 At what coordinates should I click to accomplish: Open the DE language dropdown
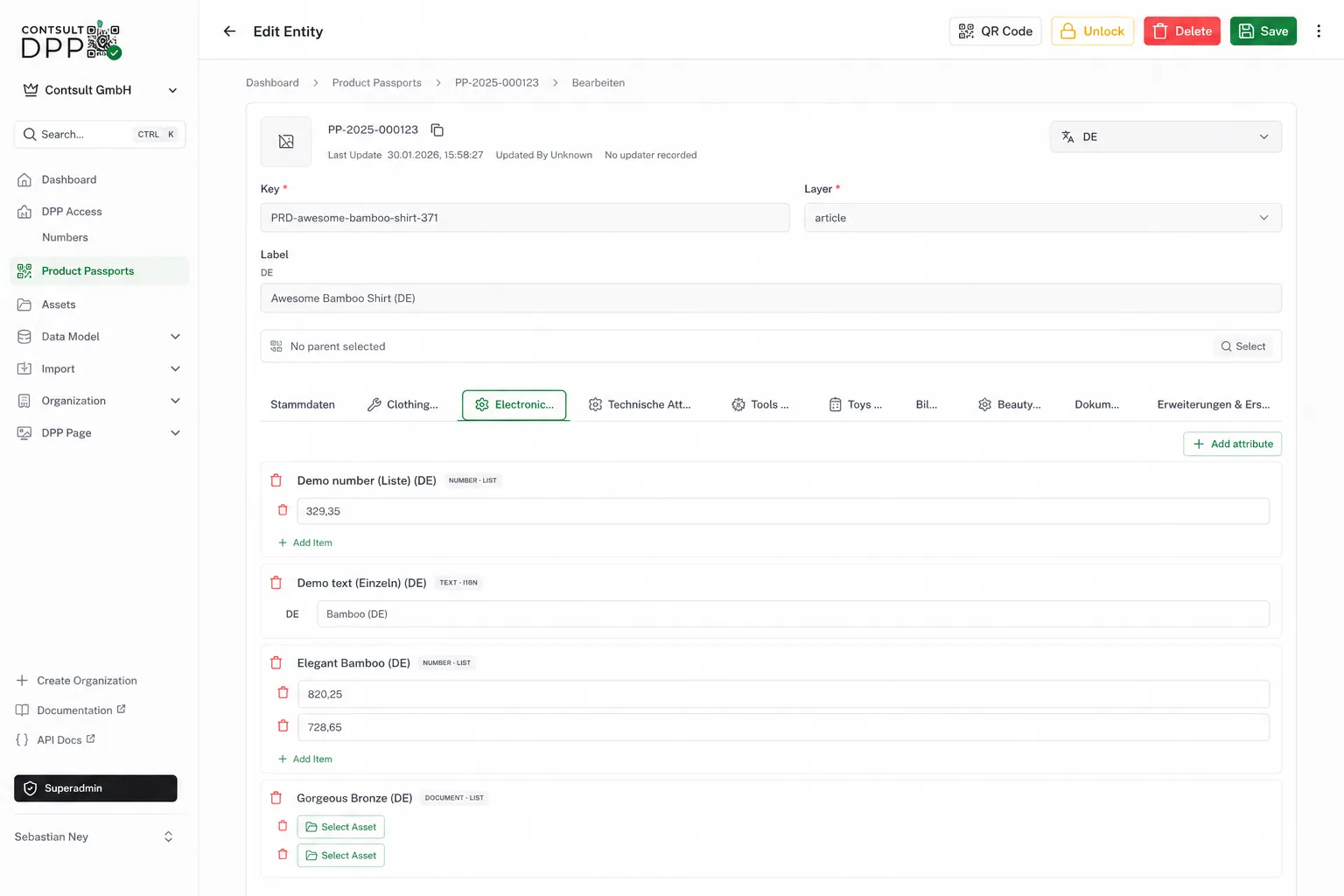(x=1165, y=136)
